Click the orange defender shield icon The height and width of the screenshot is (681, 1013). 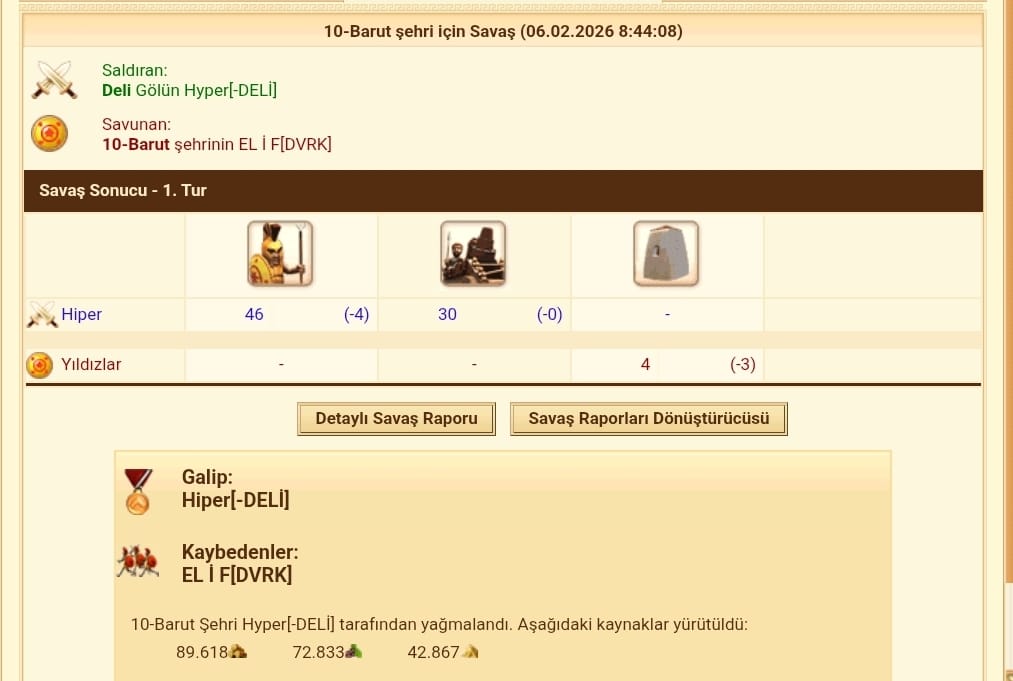pos(49,134)
